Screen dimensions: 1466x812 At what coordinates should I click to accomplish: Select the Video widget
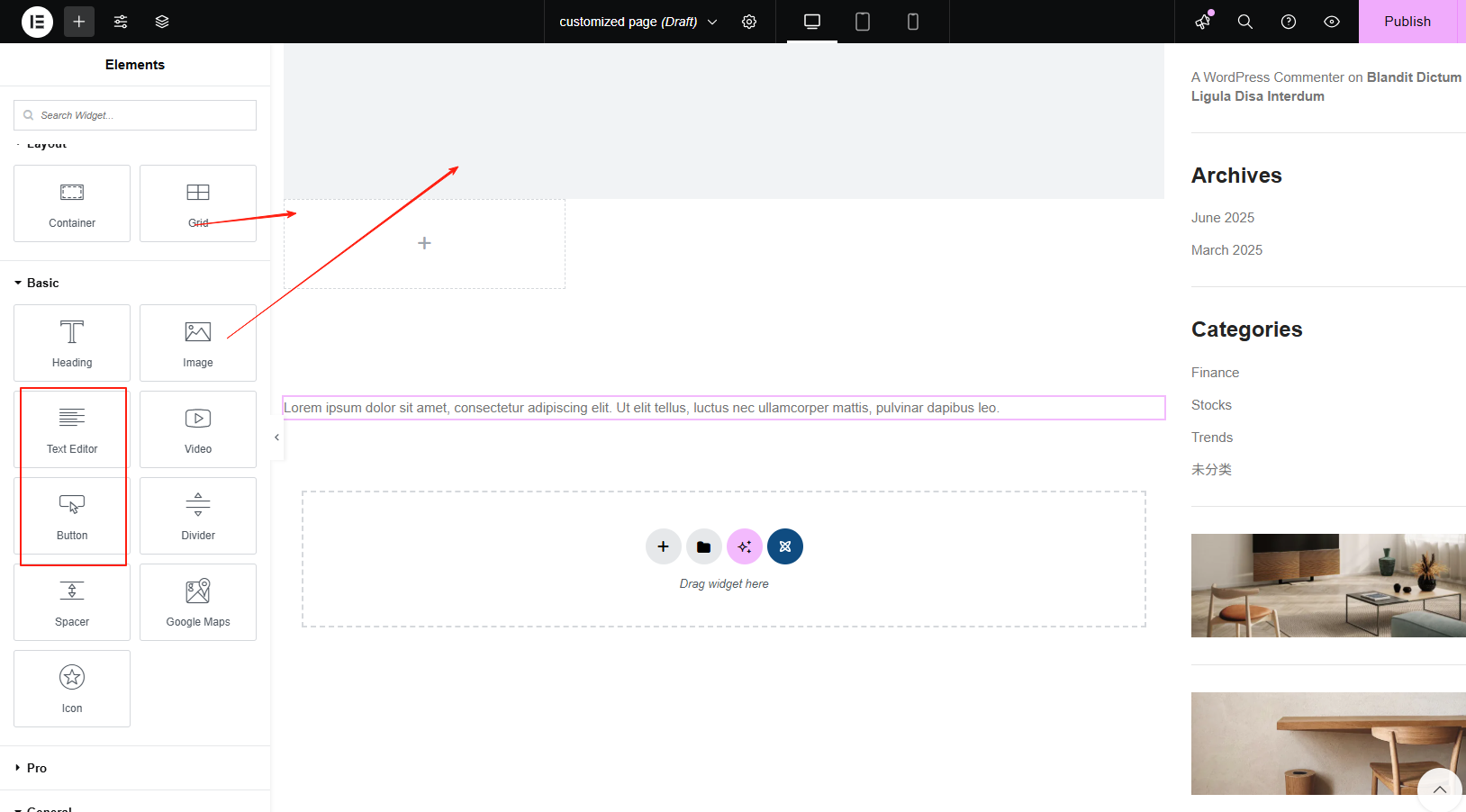197,429
